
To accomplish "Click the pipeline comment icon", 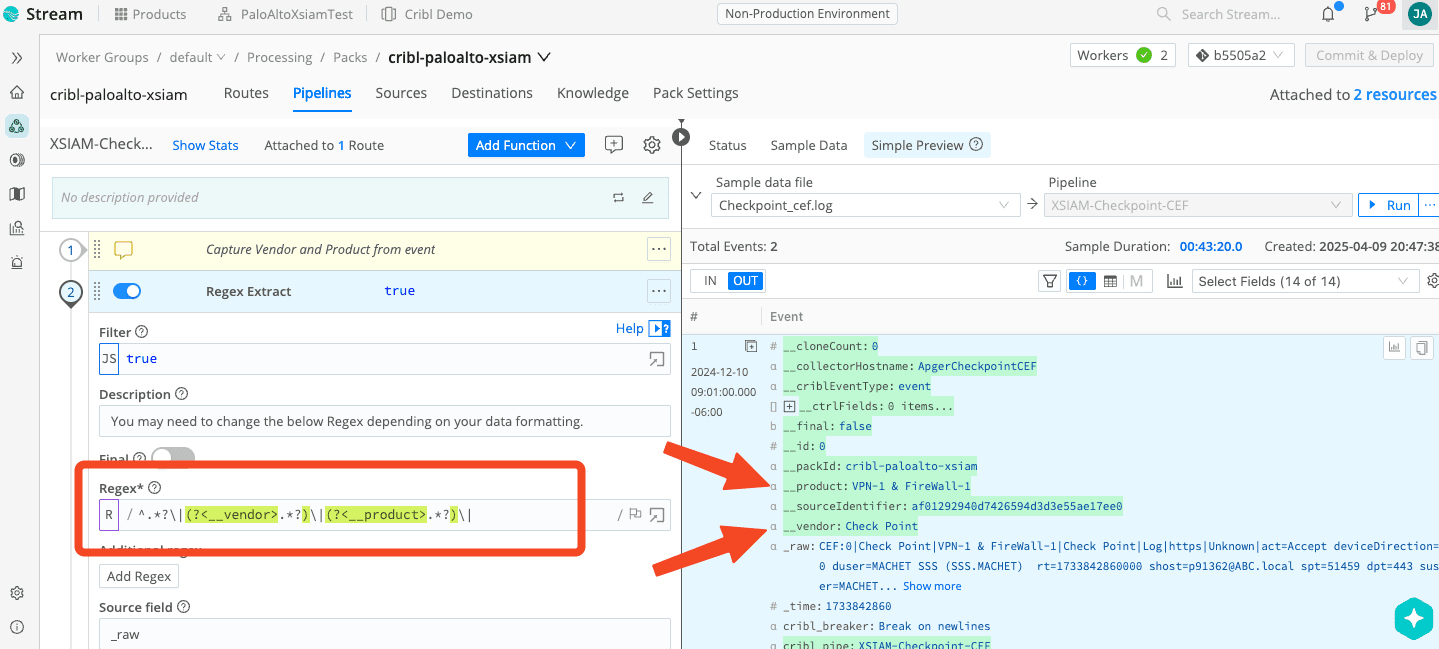I will point(614,145).
